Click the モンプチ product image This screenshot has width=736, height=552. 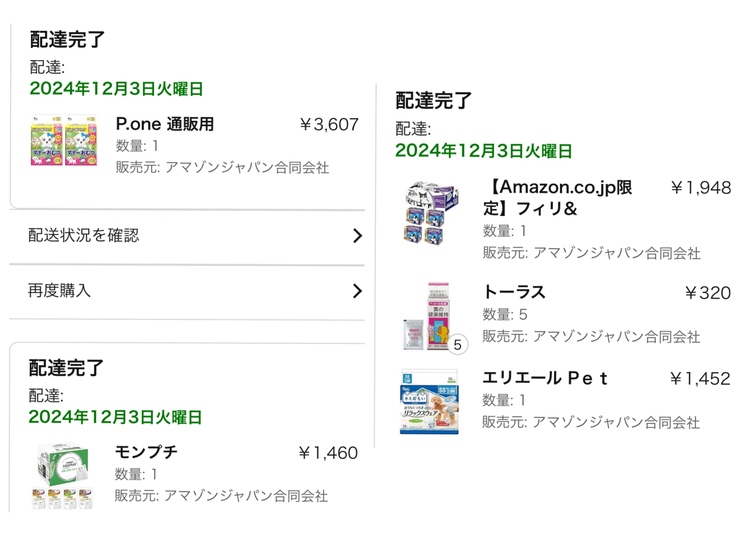tap(65, 475)
